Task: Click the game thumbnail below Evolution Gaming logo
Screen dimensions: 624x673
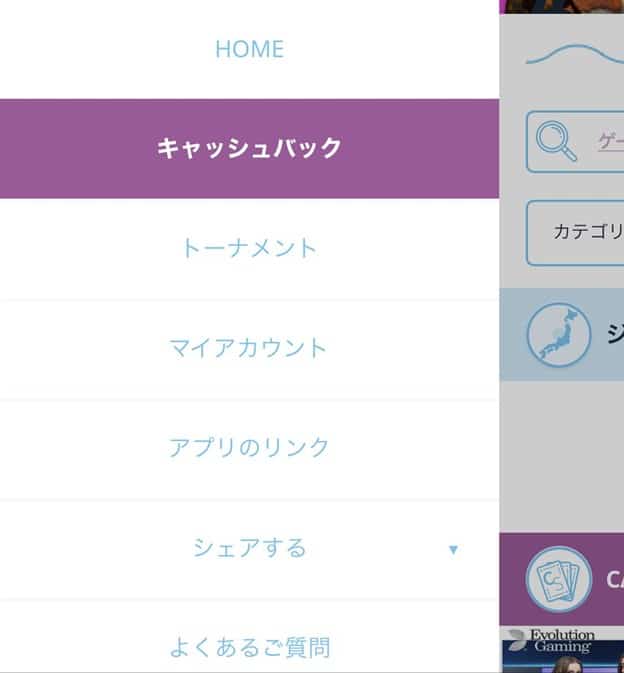Action: [562, 661]
